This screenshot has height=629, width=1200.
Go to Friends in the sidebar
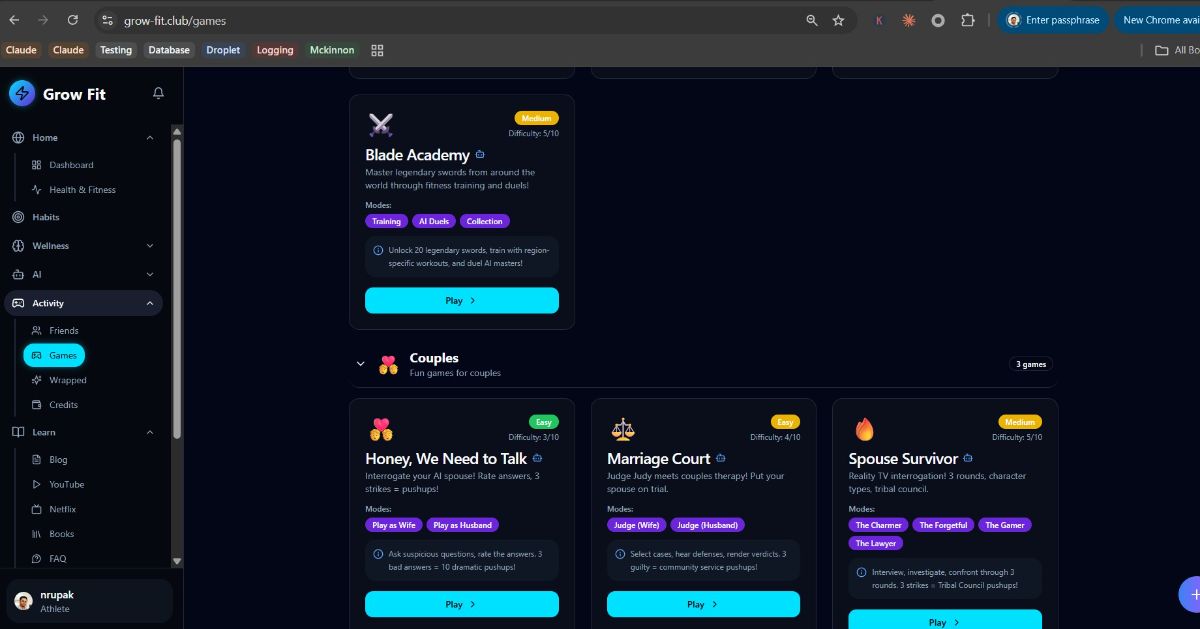[x=63, y=330]
